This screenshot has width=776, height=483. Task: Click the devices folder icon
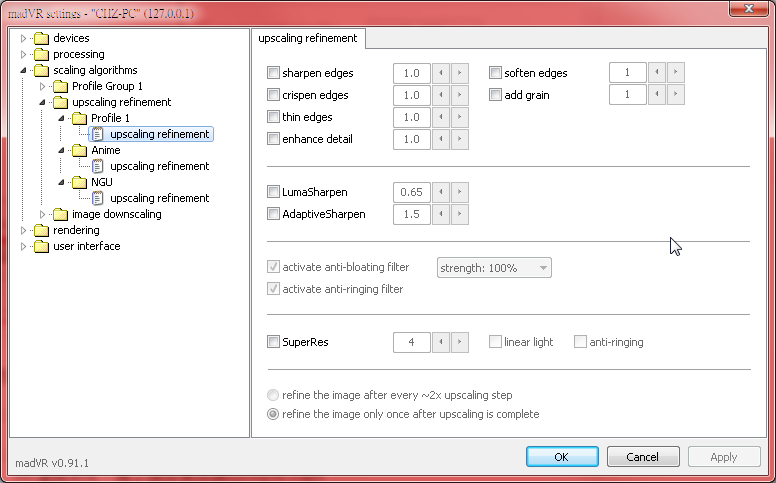42,38
